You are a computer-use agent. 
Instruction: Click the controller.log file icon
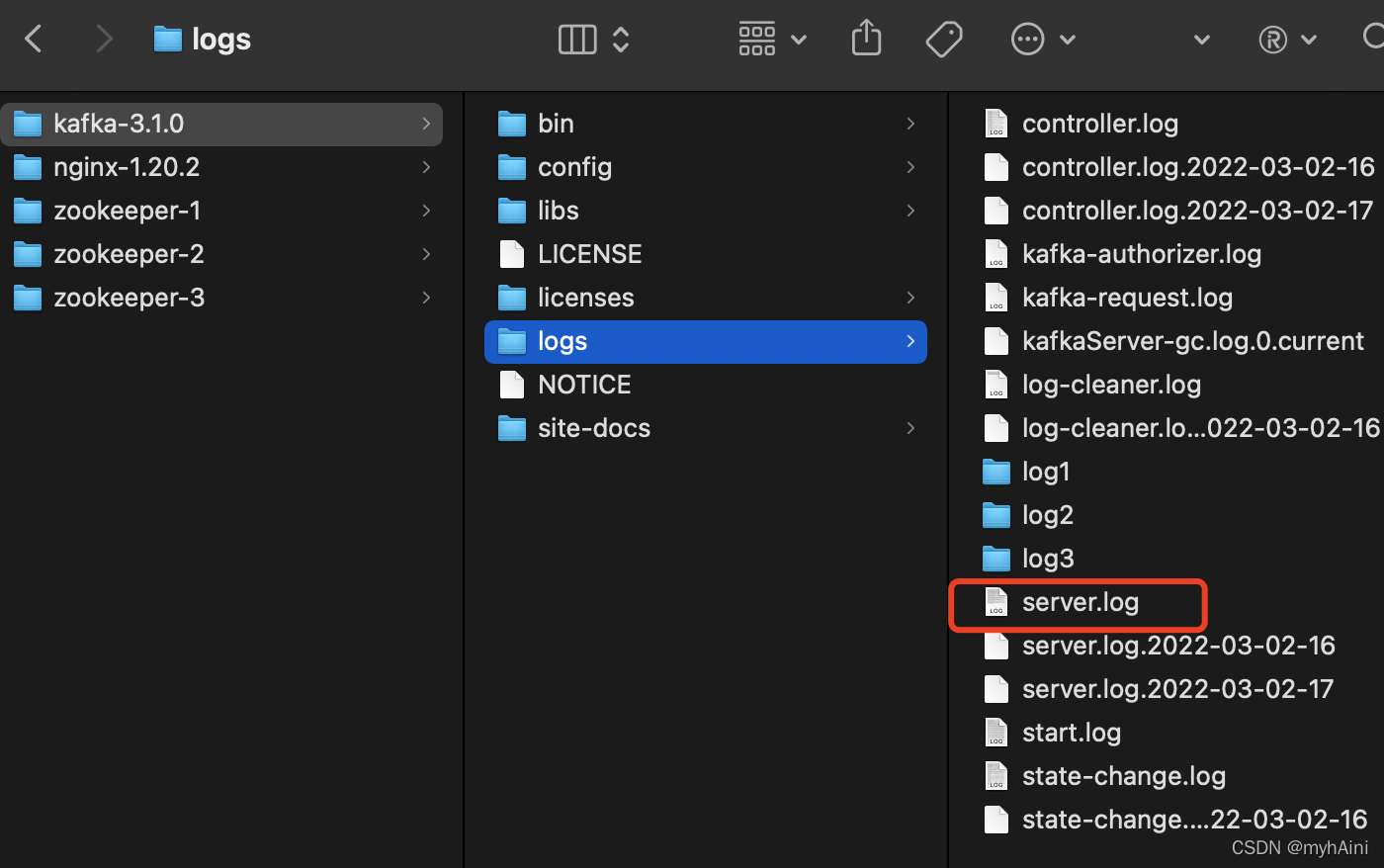(x=996, y=124)
